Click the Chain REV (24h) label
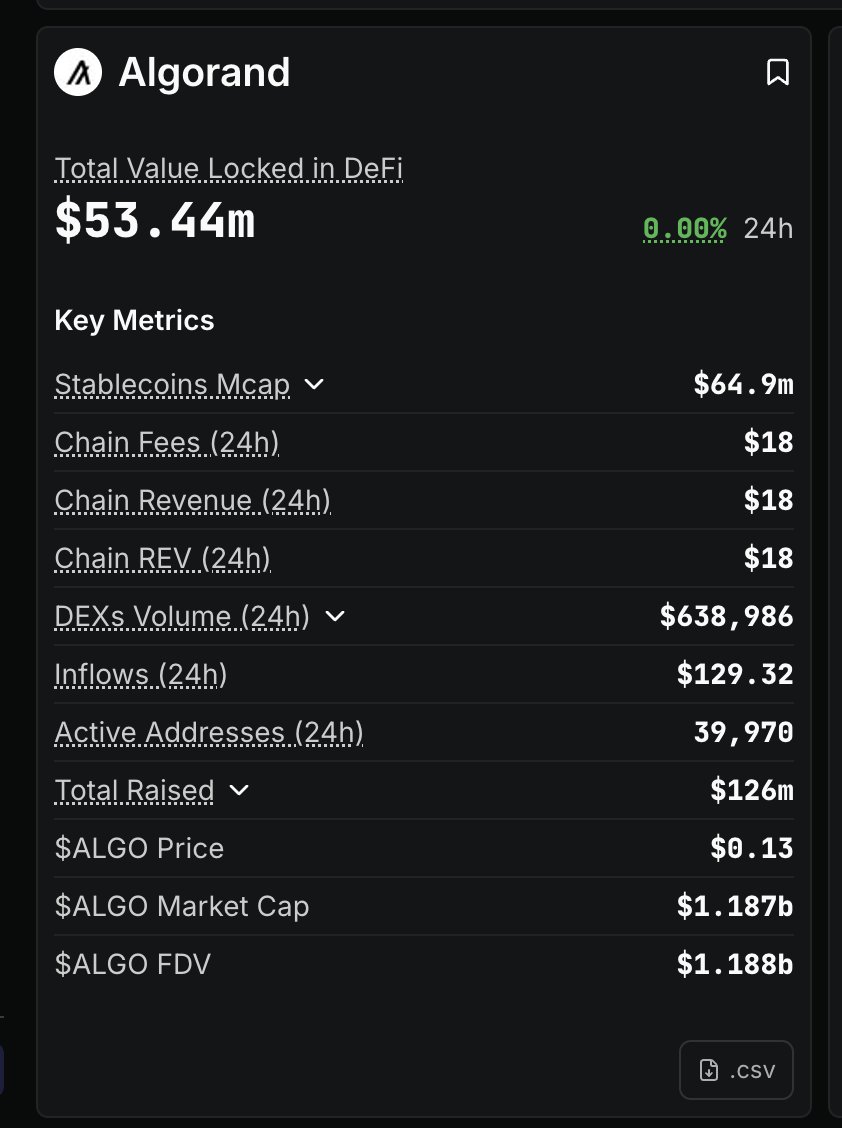 coord(162,558)
